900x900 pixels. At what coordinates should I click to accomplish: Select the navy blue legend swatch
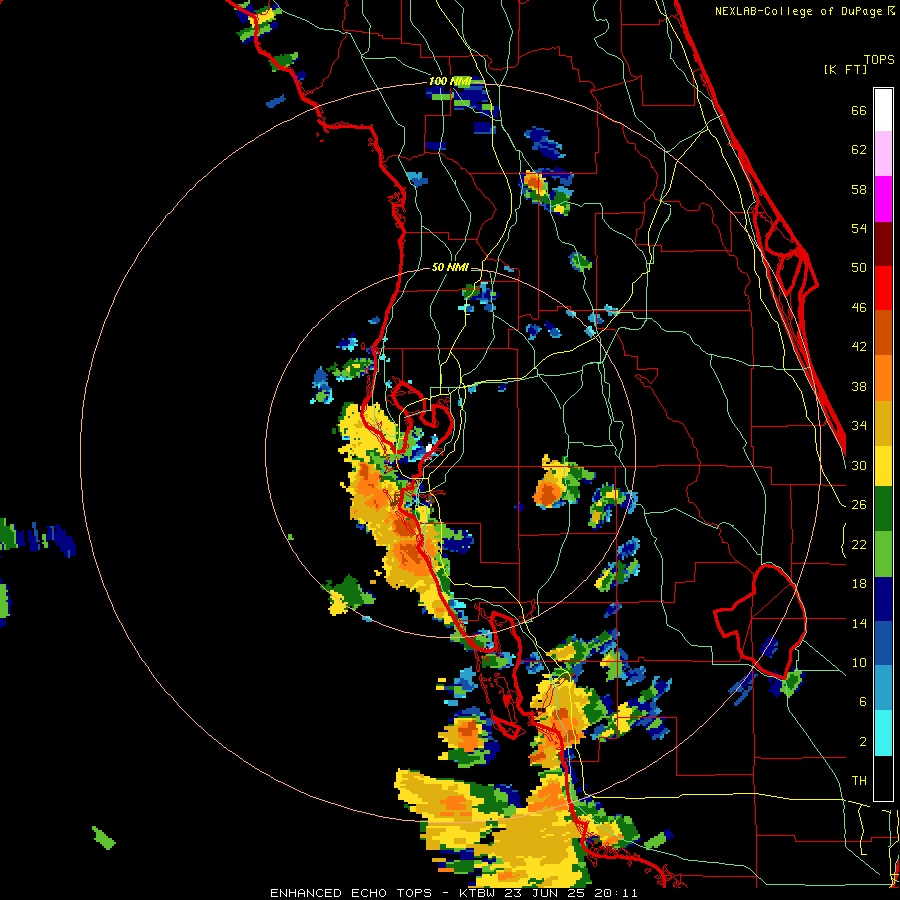pos(883,599)
